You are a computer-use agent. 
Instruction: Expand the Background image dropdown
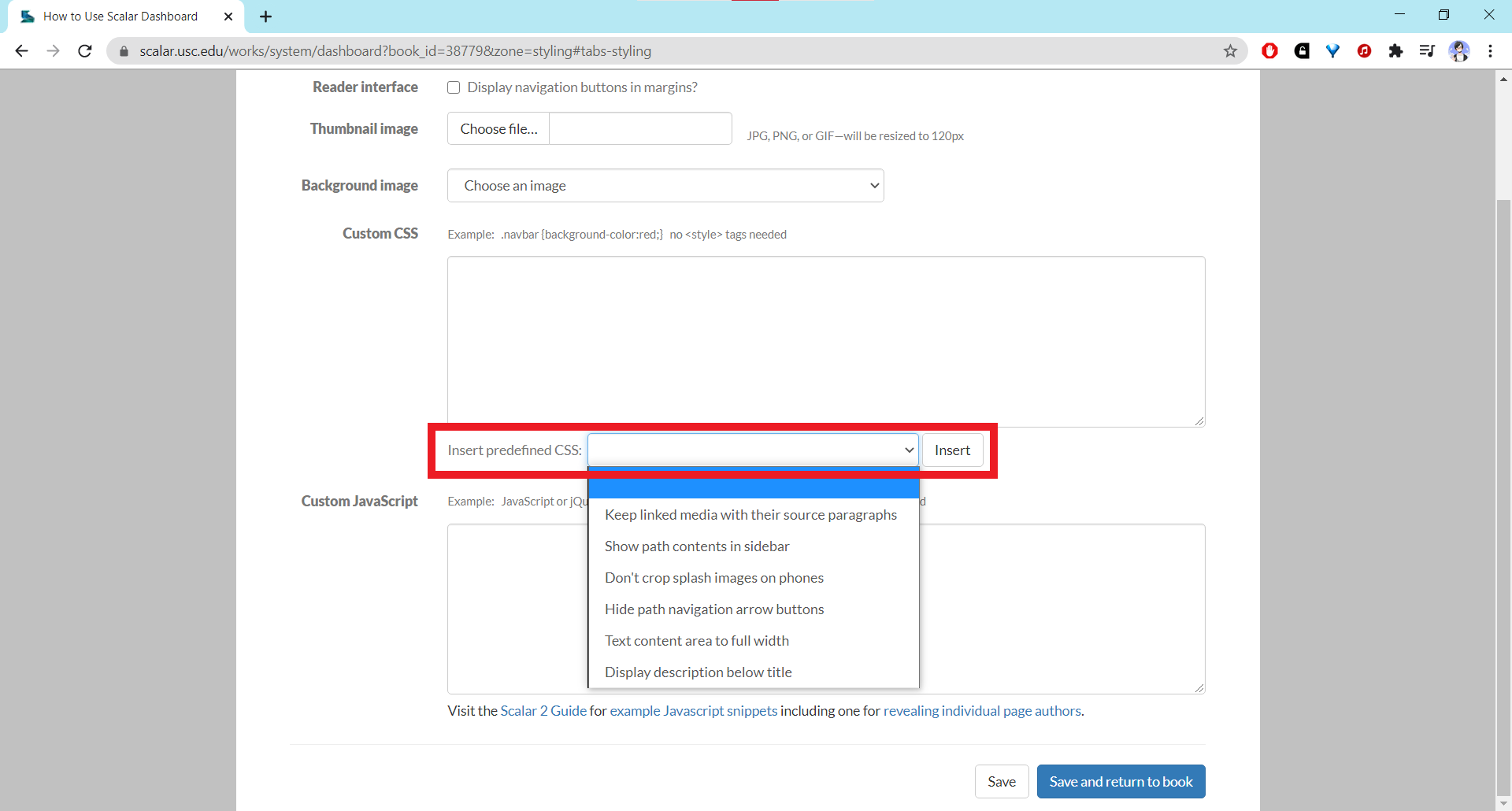[x=665, y=186]
